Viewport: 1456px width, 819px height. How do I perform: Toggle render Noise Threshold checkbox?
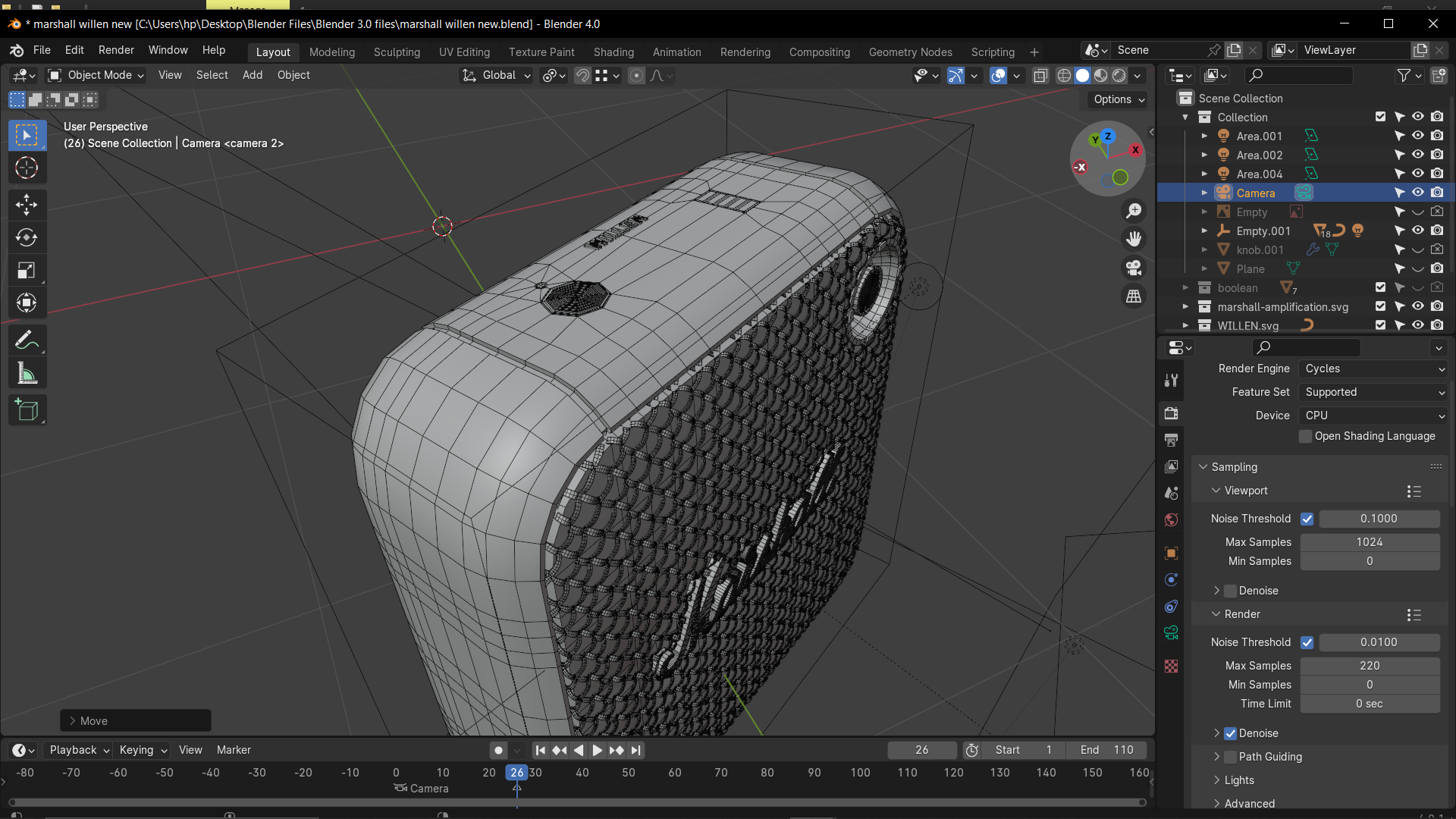point(1307,642)
